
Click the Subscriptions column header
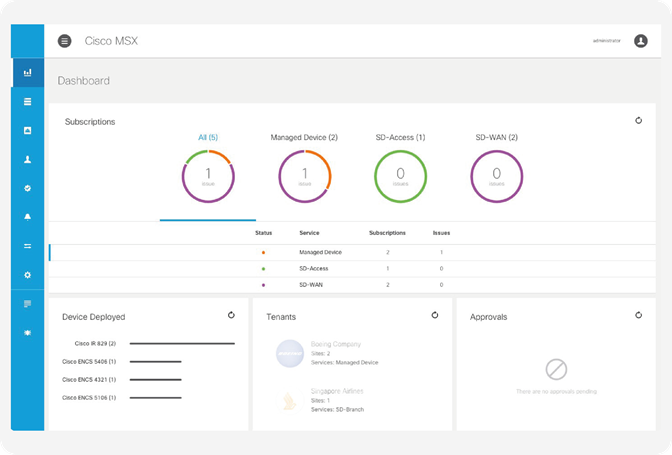[387, 233]
